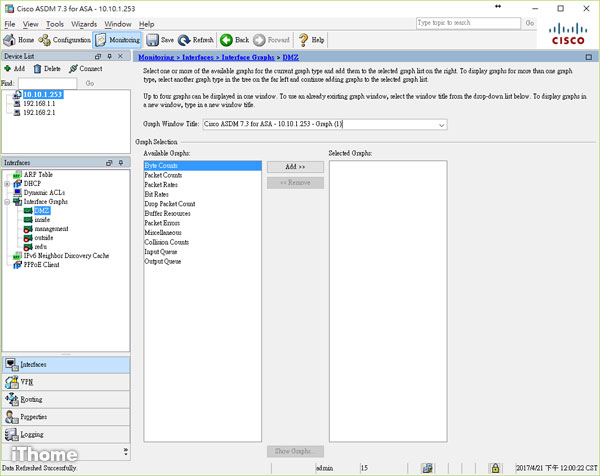600x476 pixels.
Task: Open the Home view toolbar icon
Action: (19, 40)
